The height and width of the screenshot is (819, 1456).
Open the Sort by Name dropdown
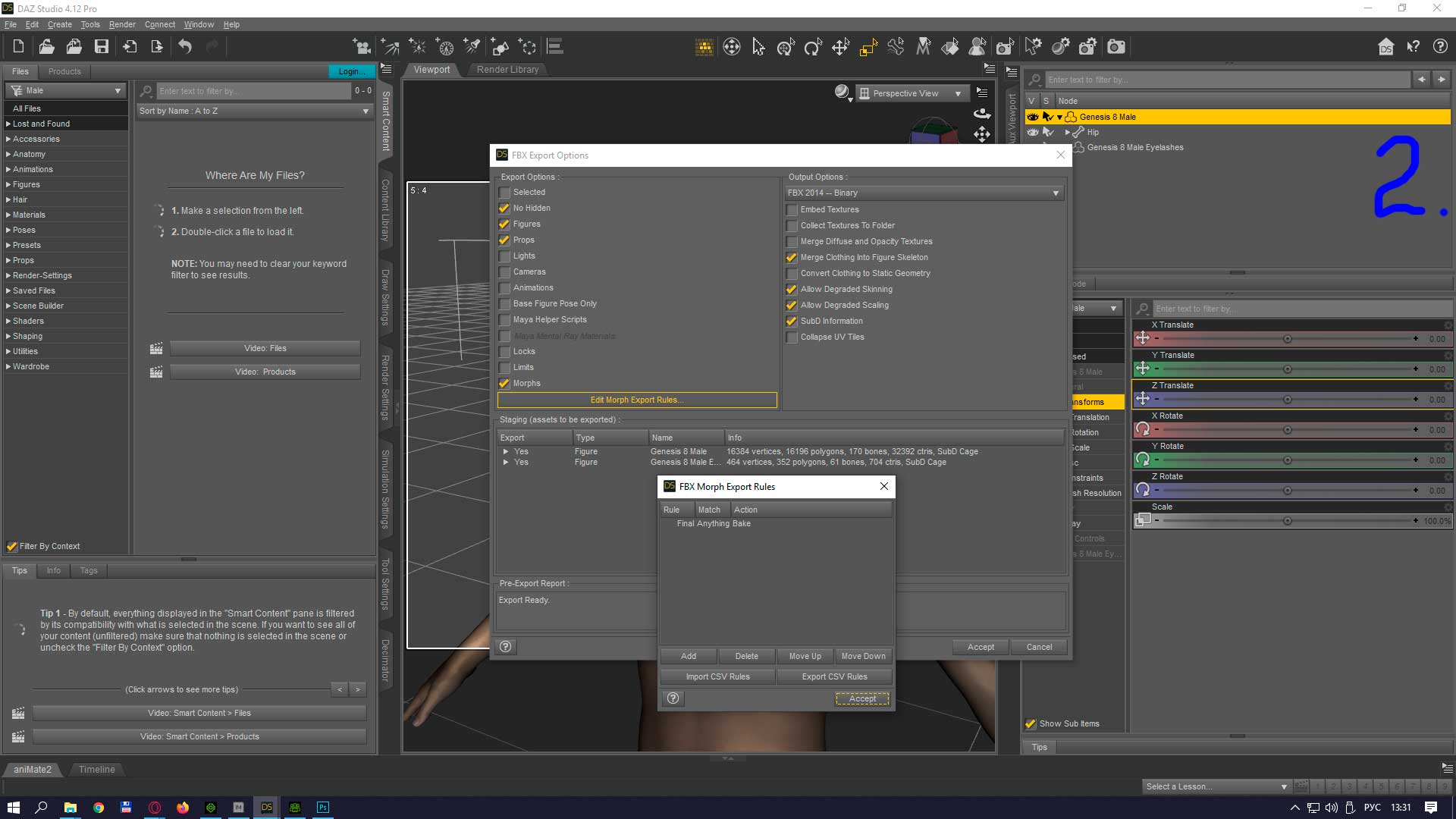(254, 111)
